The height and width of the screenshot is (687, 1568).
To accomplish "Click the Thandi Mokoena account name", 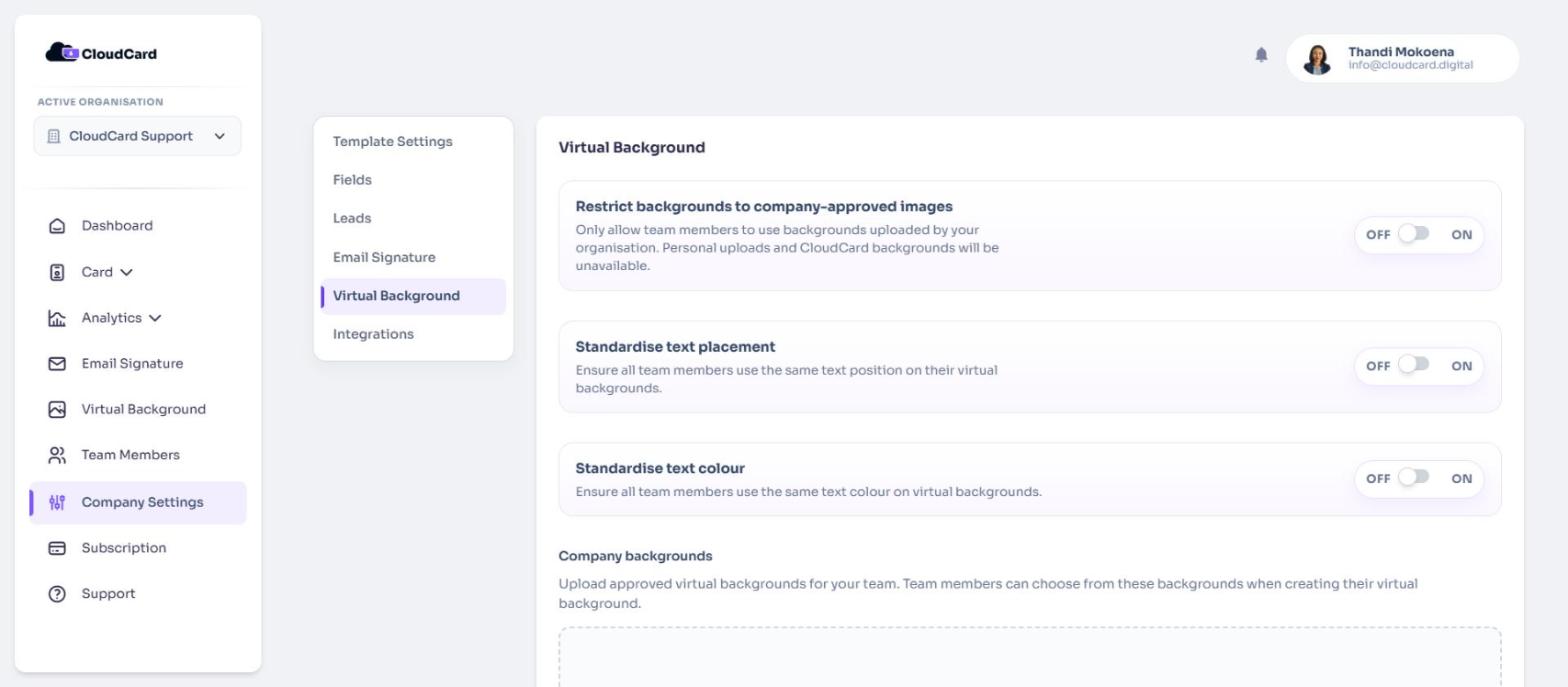I will (1401, 52).
